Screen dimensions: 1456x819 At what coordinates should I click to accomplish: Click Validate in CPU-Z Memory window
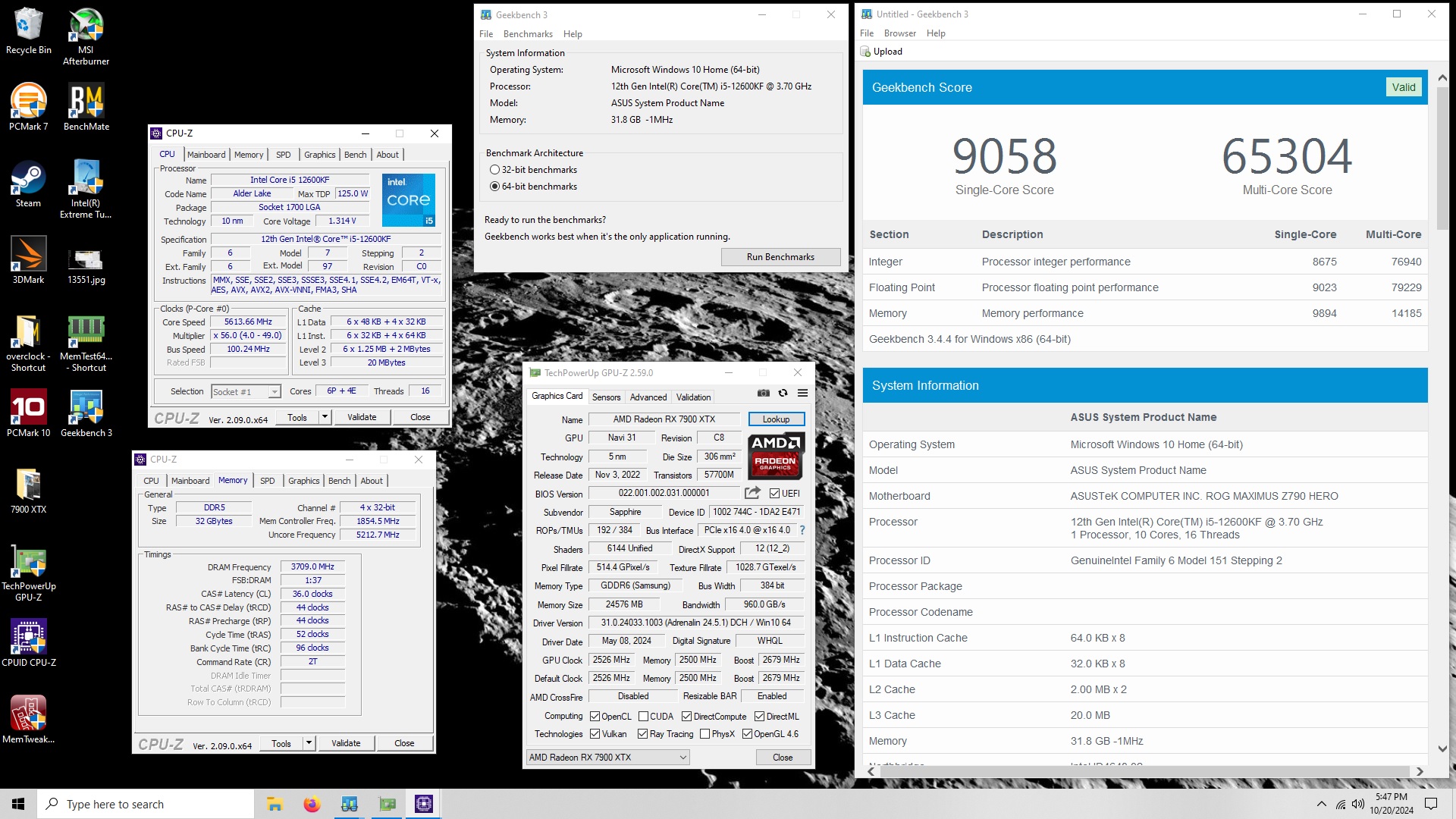[x=346, y=743]
